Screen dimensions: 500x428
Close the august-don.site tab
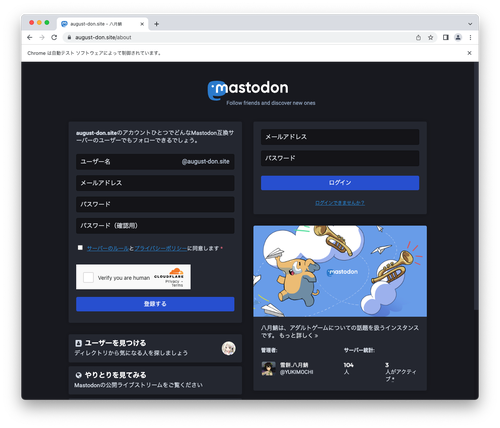(x=142, y=24)
